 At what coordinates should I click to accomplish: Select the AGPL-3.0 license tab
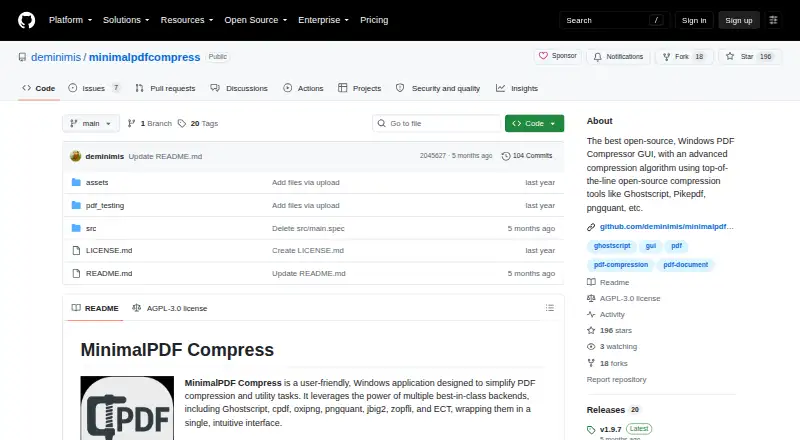point(169,308)
